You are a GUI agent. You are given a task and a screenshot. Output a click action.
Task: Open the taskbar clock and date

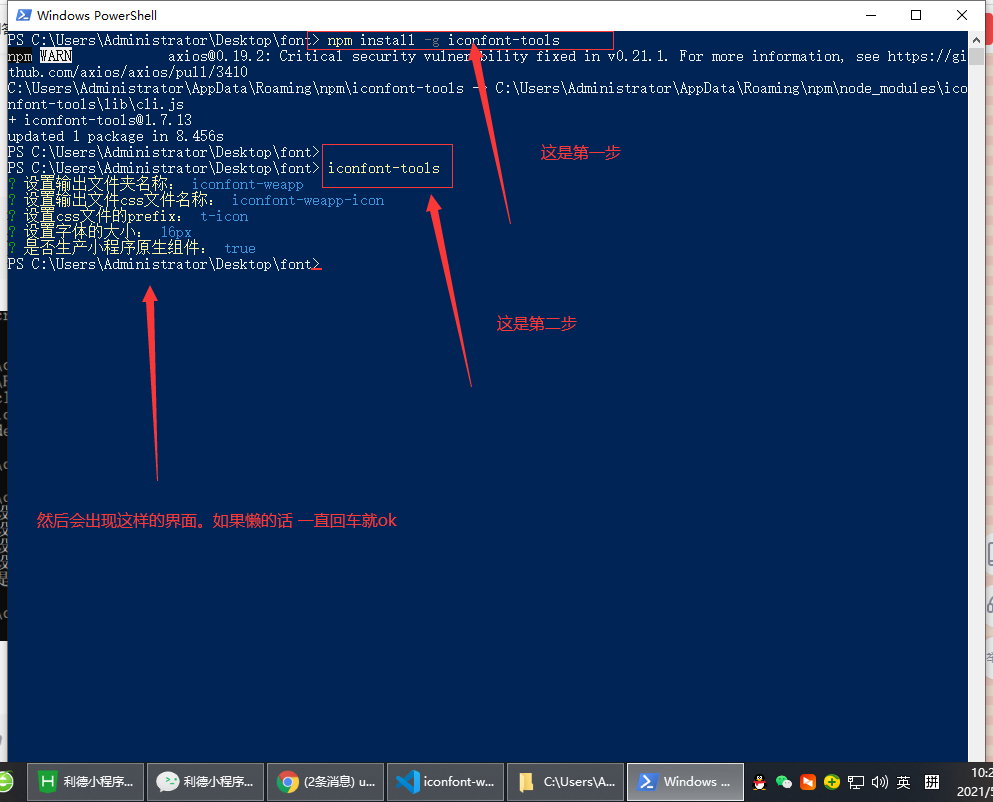[x=975, y=782]
